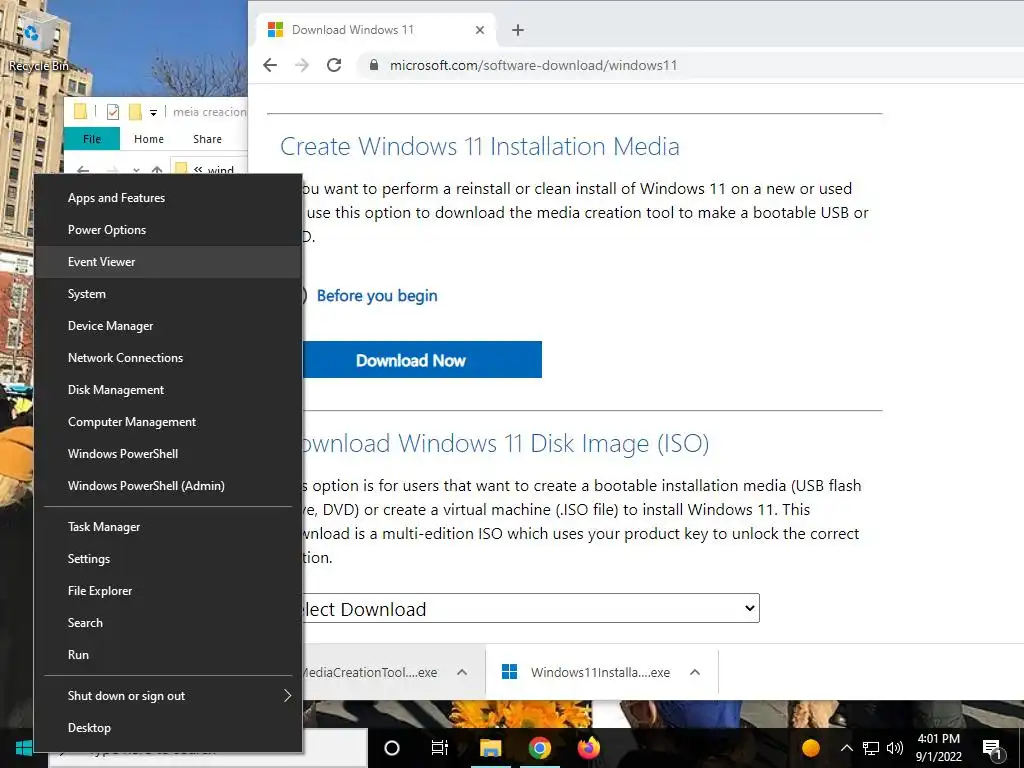Image resolution: width=1024 pixels, height=768 pixels.
Task: Open Task View on the taskbar
Action: click(x=440, y=748)
